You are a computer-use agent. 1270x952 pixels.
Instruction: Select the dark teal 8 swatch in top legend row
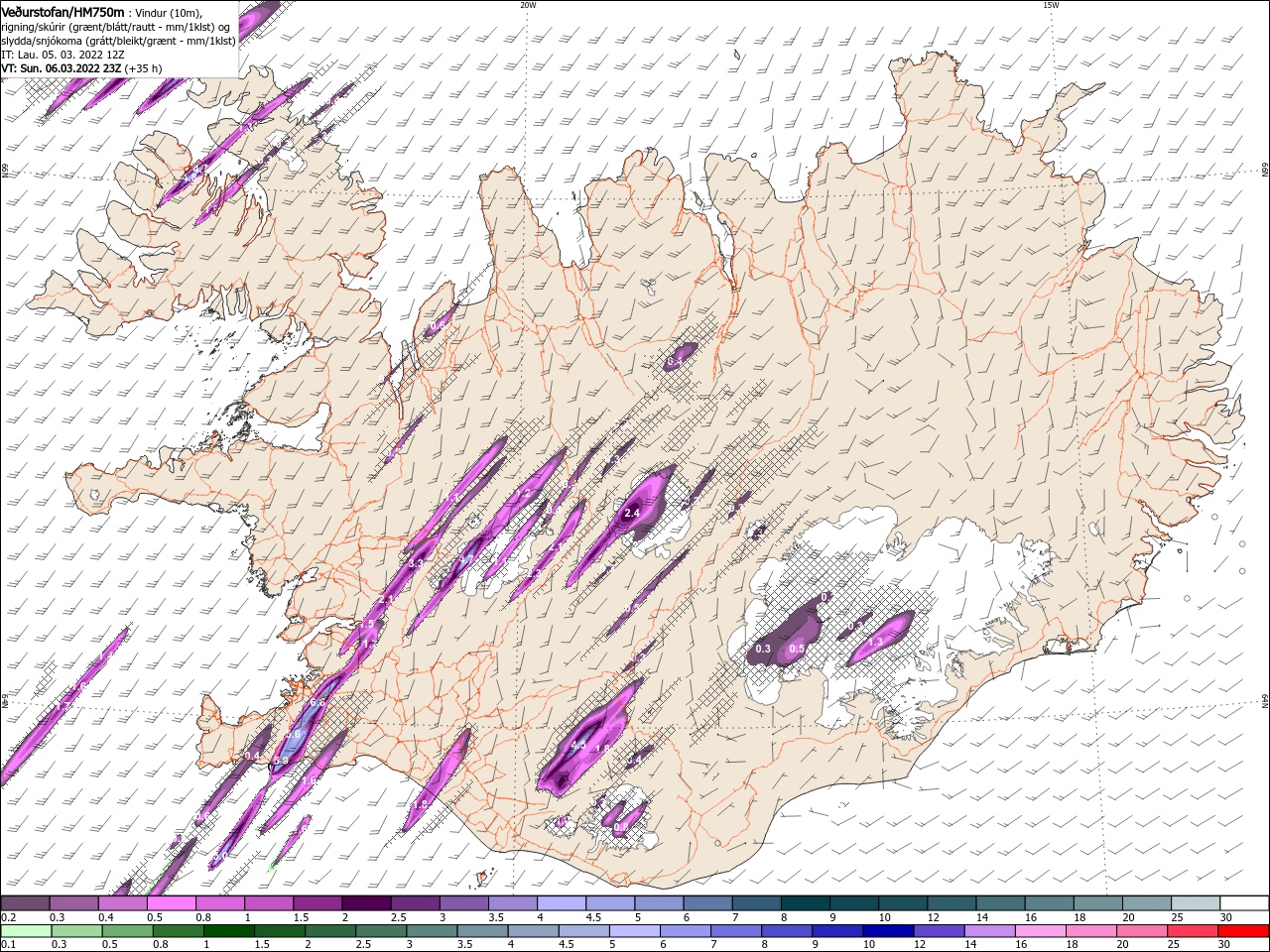[x=805, y=903]
